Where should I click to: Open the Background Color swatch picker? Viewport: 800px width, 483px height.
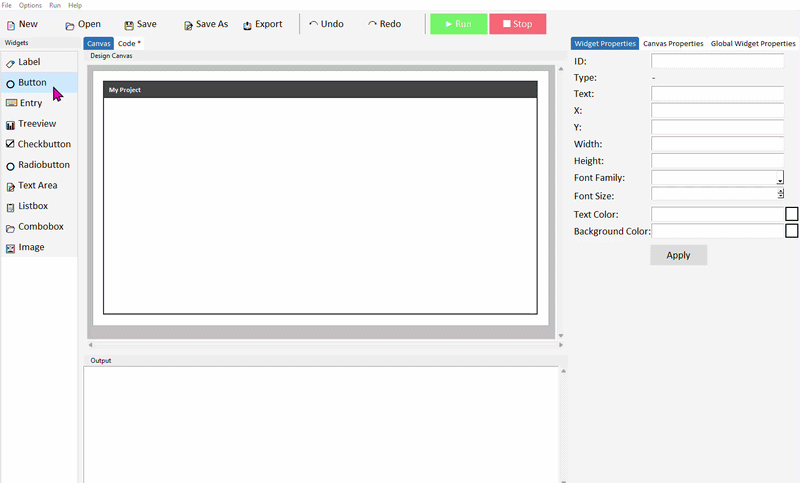coord(791,231)
